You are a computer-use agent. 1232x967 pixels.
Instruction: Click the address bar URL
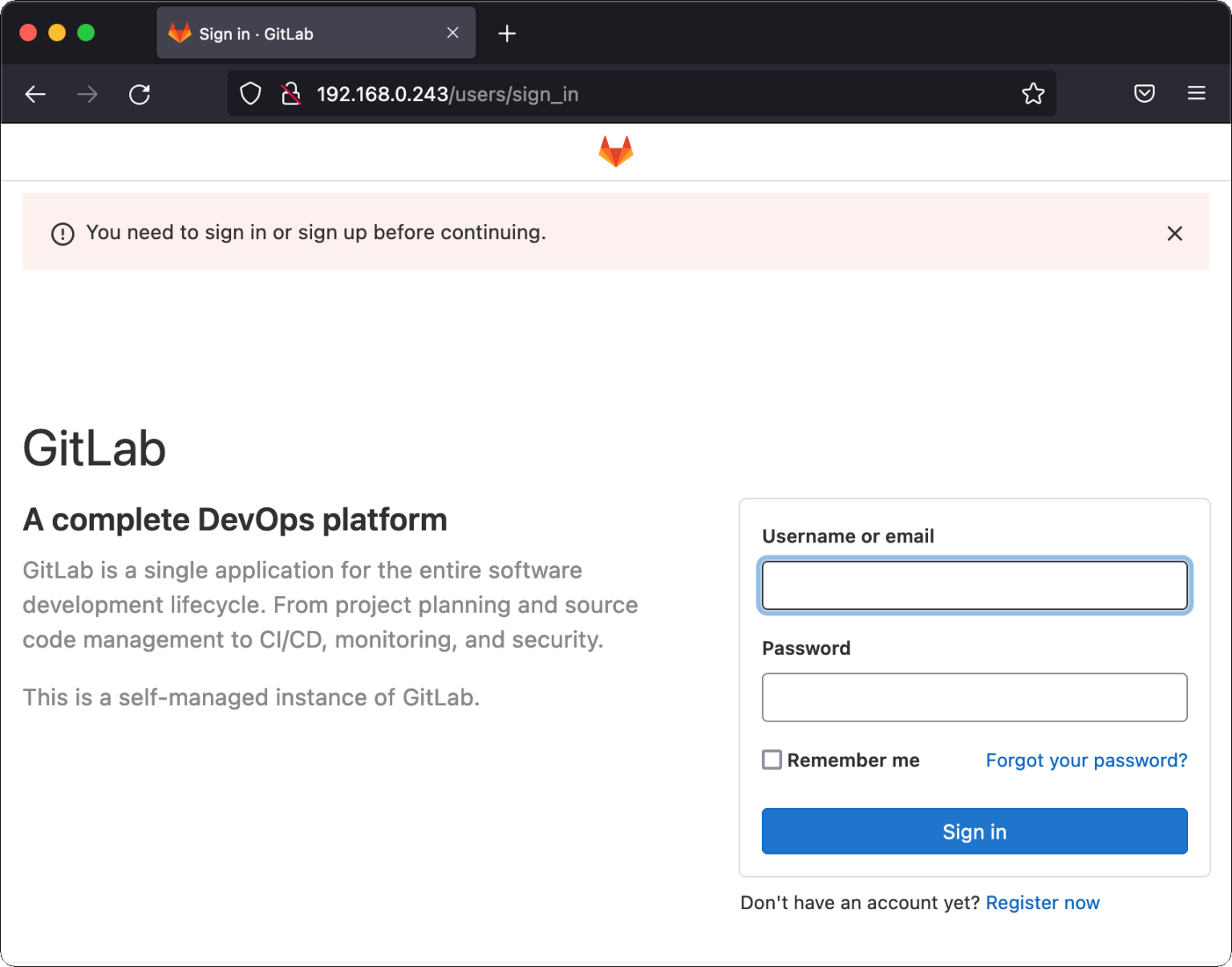(x=447, y=94)
